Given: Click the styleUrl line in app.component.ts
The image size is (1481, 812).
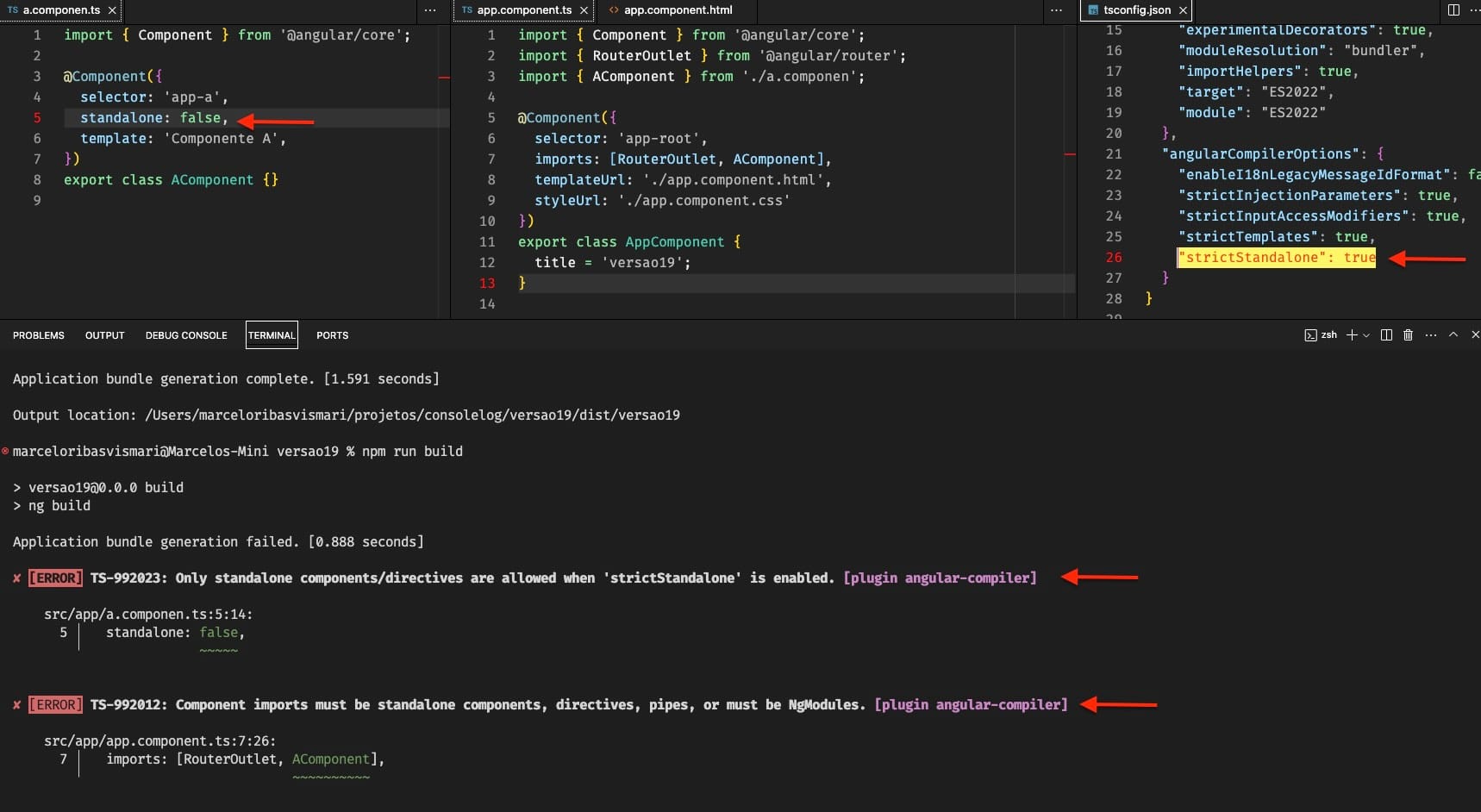Looking at the screenshot, I should [x=662, y=201].
